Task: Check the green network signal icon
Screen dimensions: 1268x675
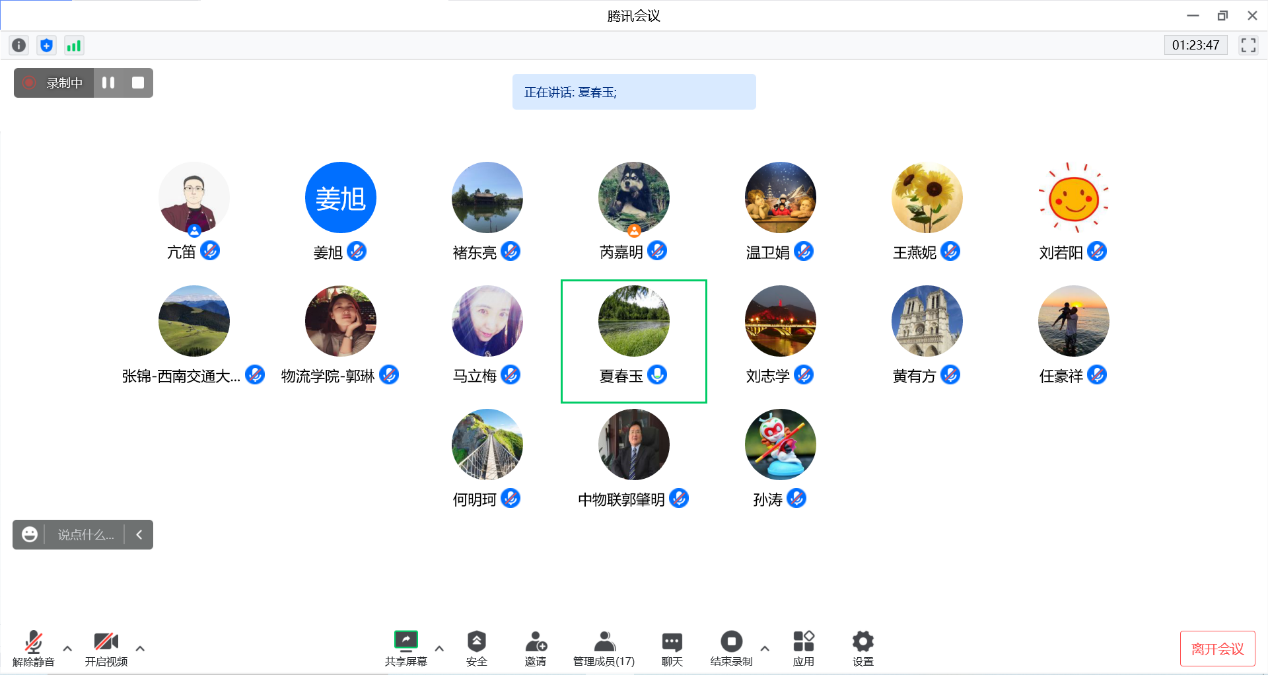Action: pyautogui.click(x=74, y=45)
